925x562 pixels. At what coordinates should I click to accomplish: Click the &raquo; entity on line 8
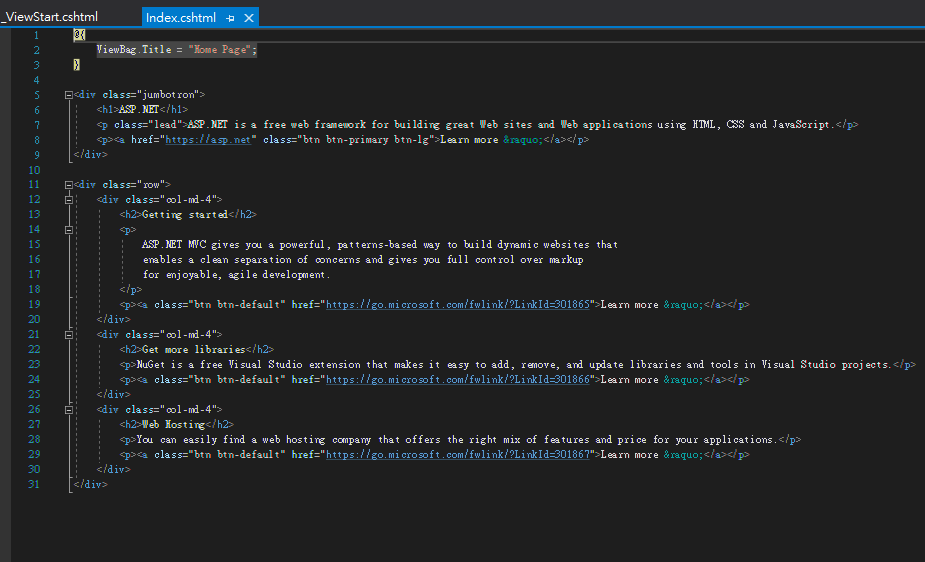point(523,140)
